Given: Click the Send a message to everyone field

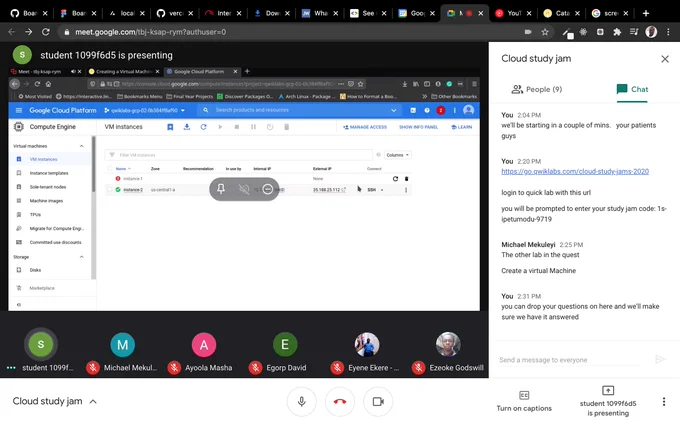Looking at the screenshot, I should (569, 360).
